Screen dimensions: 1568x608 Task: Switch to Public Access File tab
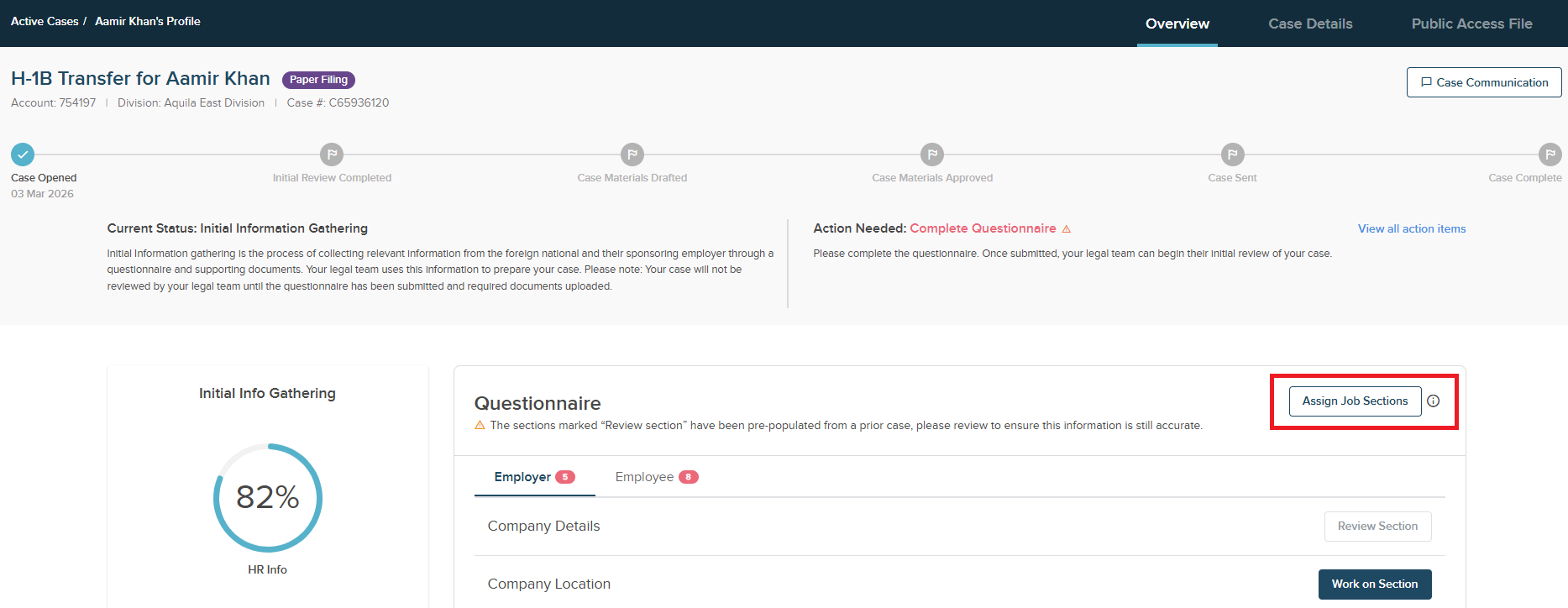(x=1471, y=24)
